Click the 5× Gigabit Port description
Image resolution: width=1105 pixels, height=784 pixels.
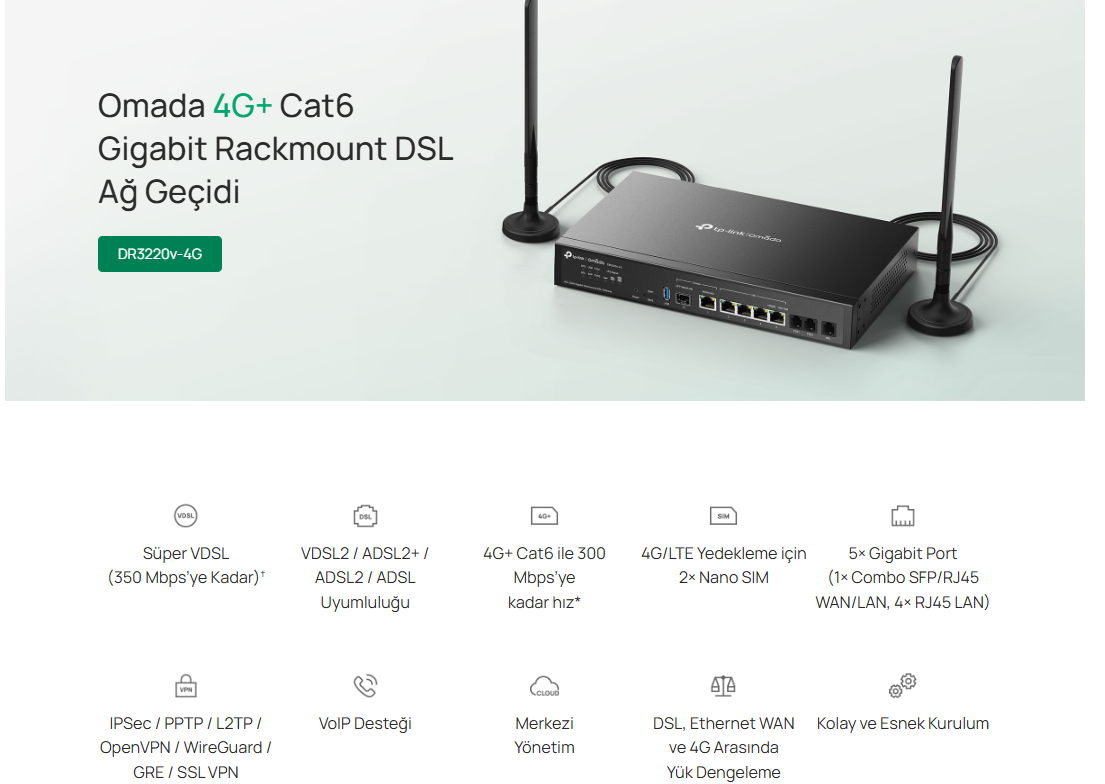903,577
